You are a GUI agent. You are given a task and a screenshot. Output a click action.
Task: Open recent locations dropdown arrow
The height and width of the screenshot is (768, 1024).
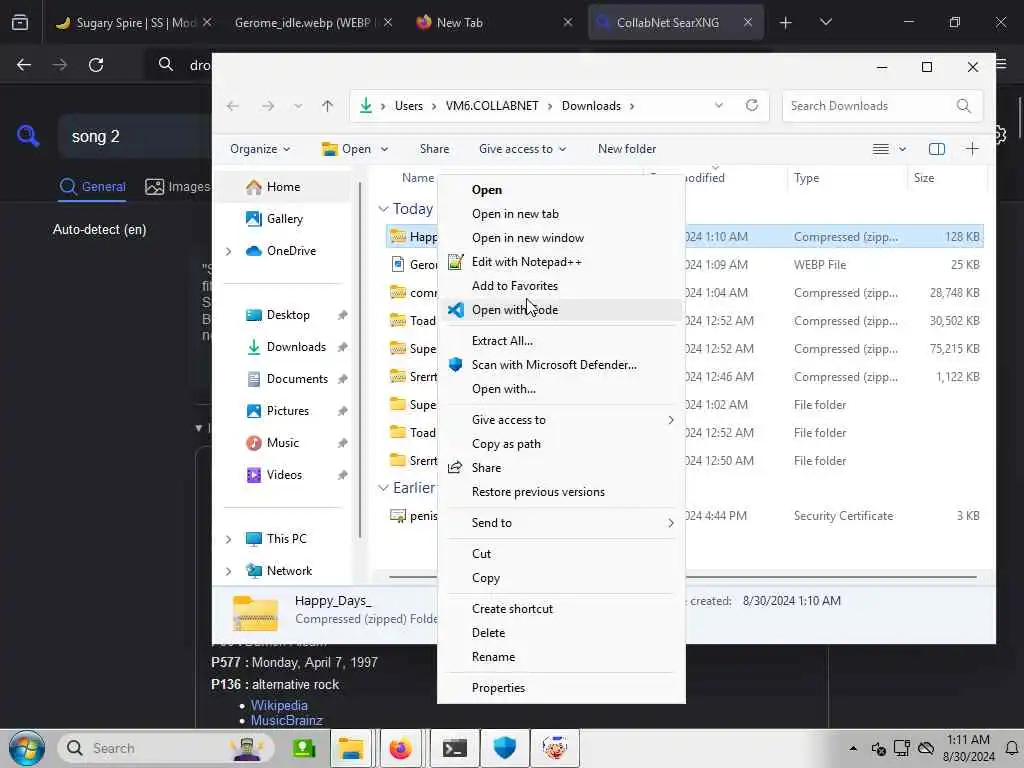pyautogui.click(x=298, y=106)
